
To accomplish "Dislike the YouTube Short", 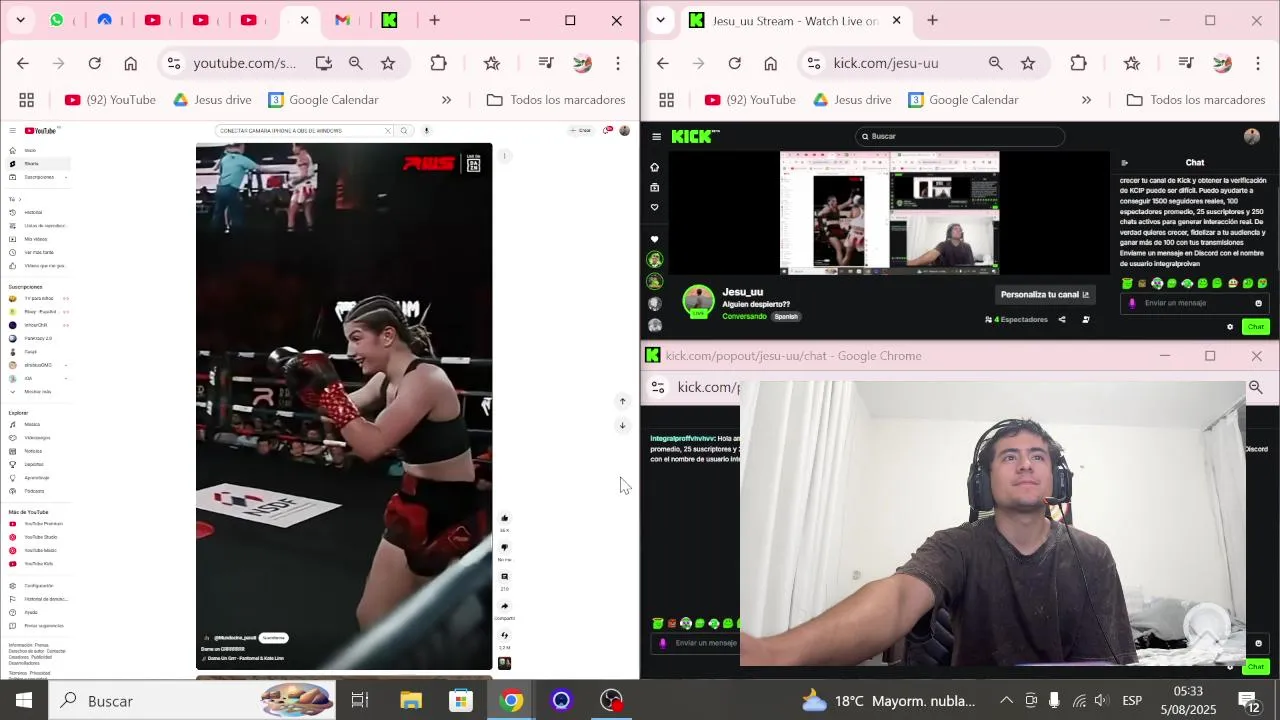I will coord(504,547).
